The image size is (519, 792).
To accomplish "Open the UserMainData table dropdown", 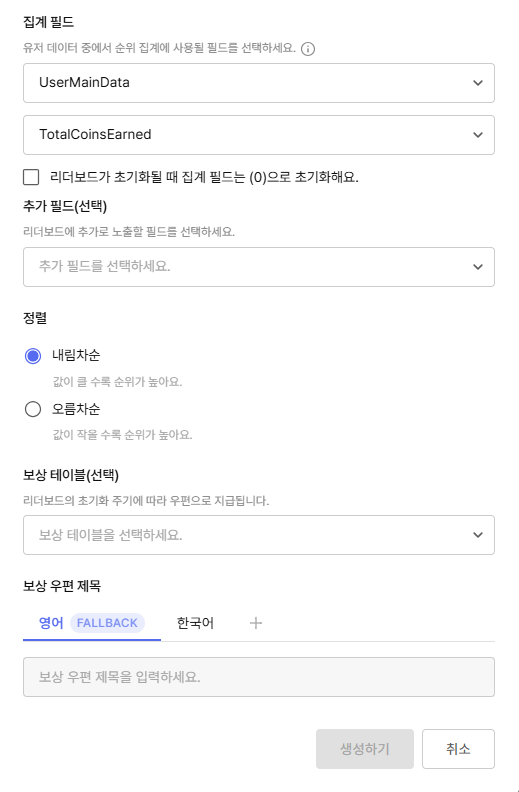I will [258, 83].
